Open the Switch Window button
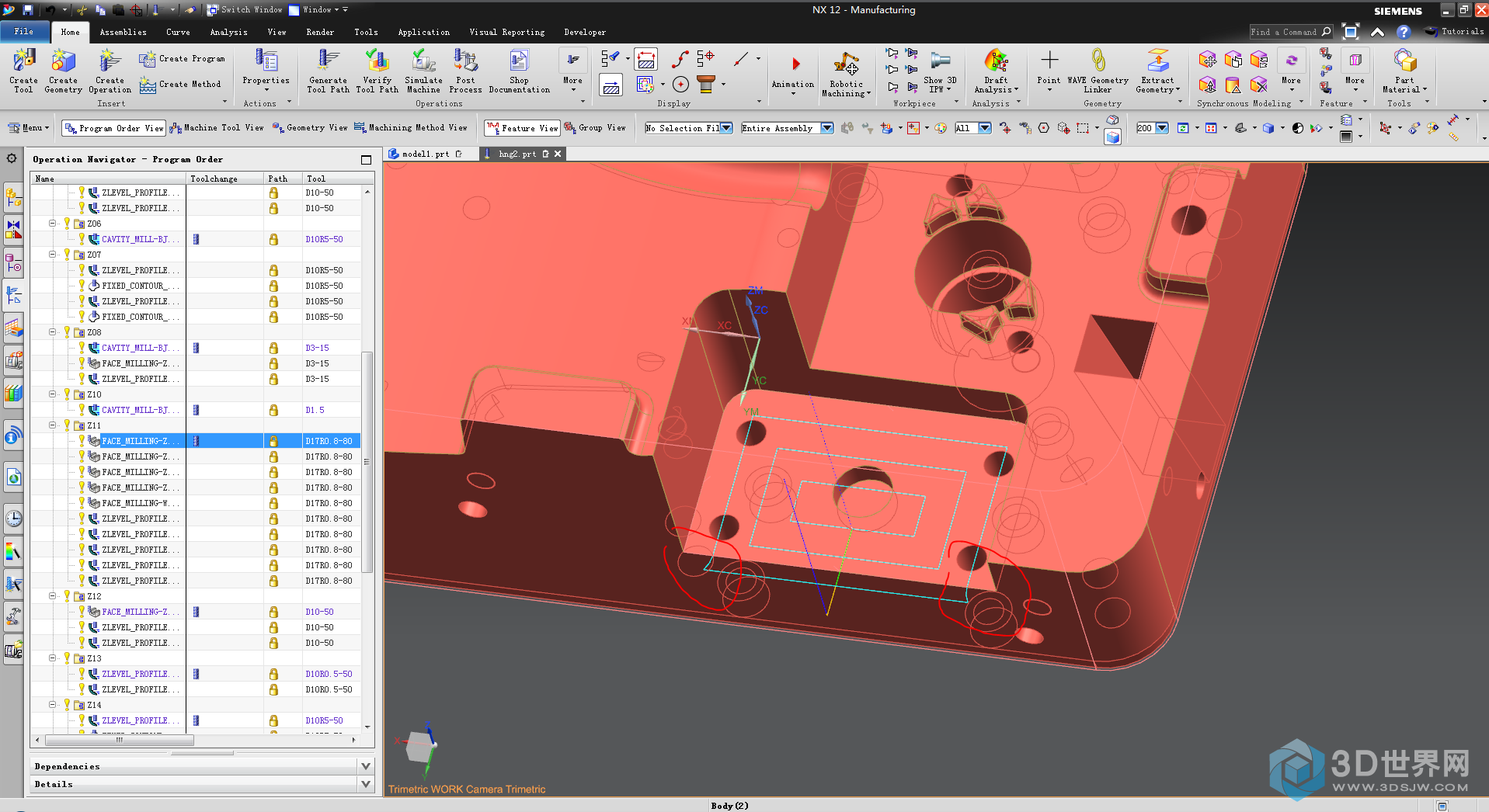The image size is (1489, 812). (x=245, y=10)
